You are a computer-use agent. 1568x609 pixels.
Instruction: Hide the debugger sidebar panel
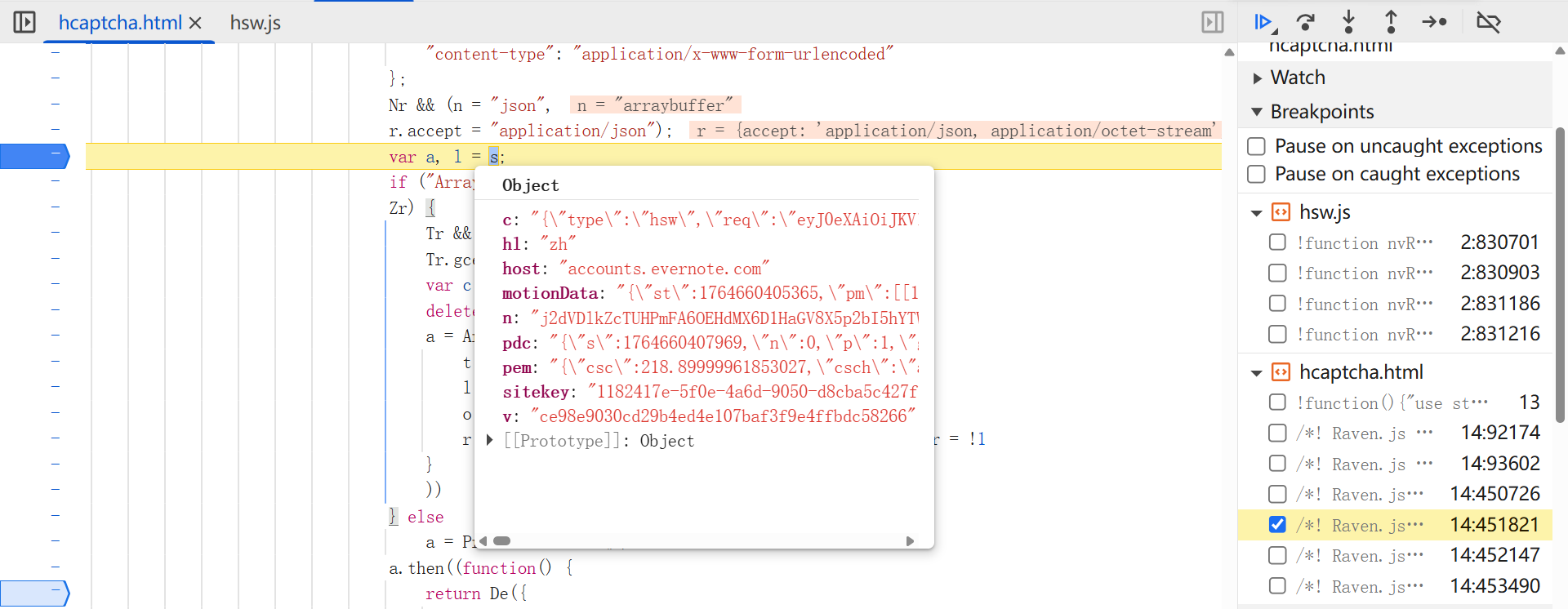pyautogui.click(x=1213, y=22)
